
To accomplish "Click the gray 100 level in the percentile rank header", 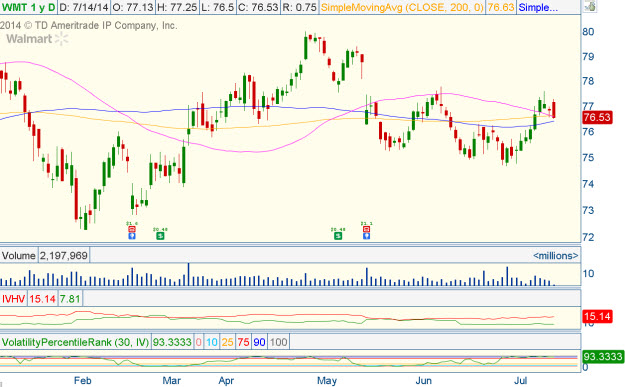I will [x=278, y=342].
